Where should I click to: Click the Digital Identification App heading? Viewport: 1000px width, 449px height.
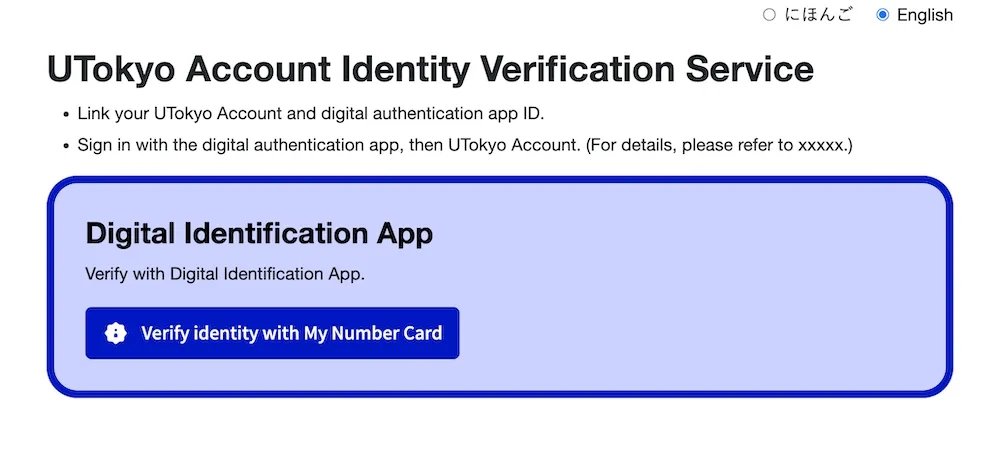click(x=259, y=233)
